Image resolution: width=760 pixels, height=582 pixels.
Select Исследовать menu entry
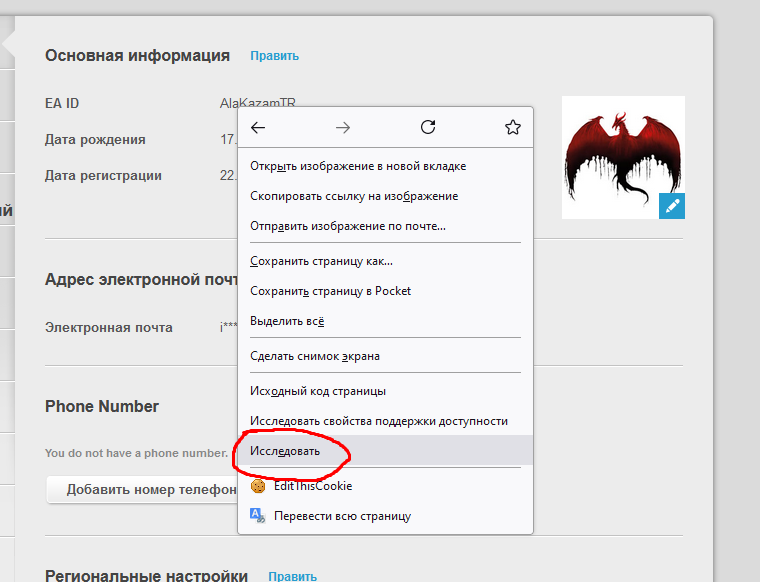[x=385, y=451]
